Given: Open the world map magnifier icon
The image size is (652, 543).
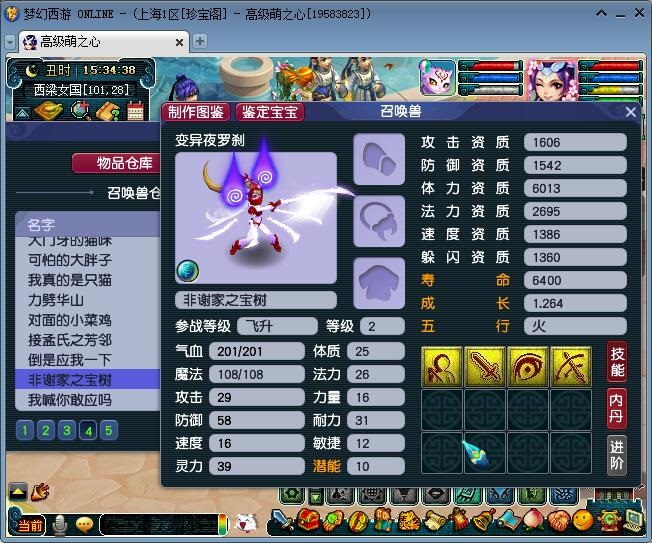Looking at the screenshot, I should coord(81,111).
